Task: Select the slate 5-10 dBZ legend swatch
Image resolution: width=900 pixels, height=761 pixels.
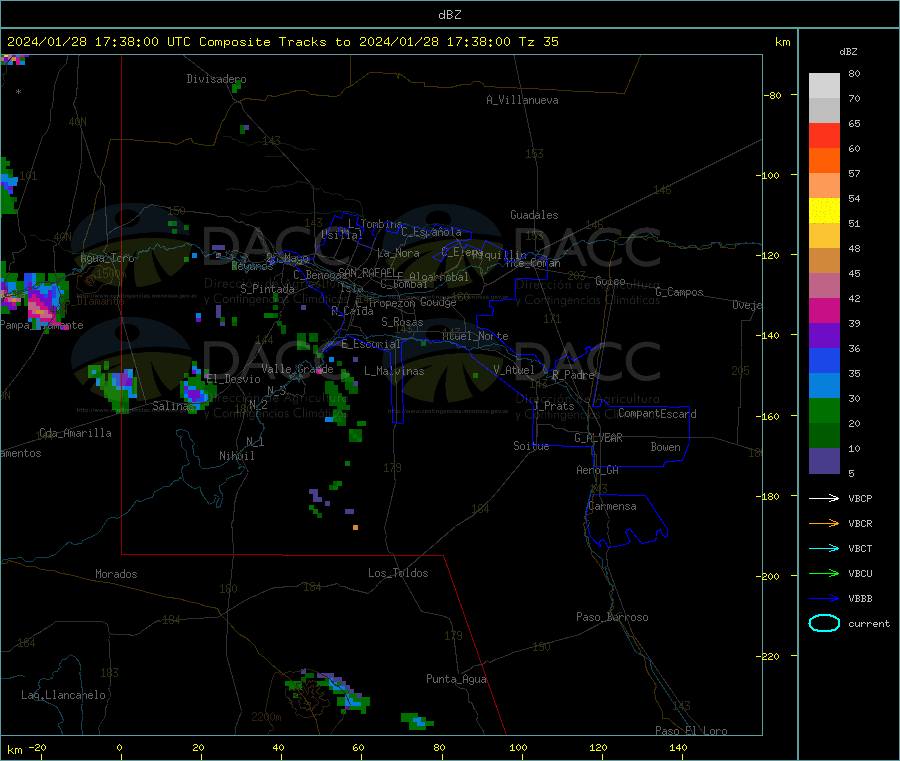Action: click(x=824, y=461)
